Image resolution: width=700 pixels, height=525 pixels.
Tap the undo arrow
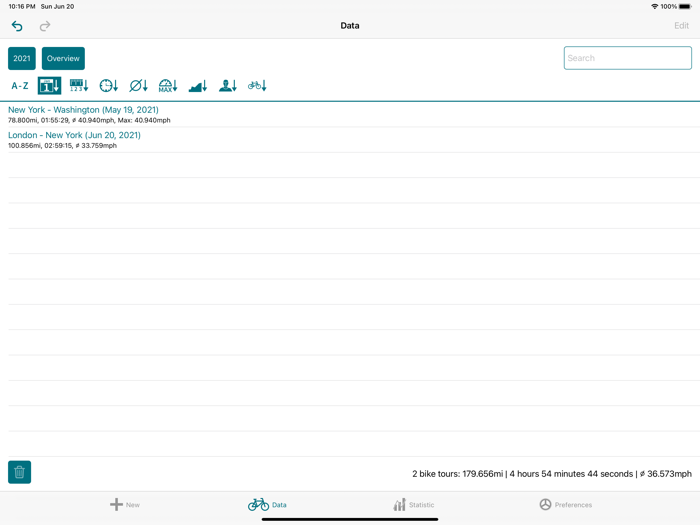[17, 26]
